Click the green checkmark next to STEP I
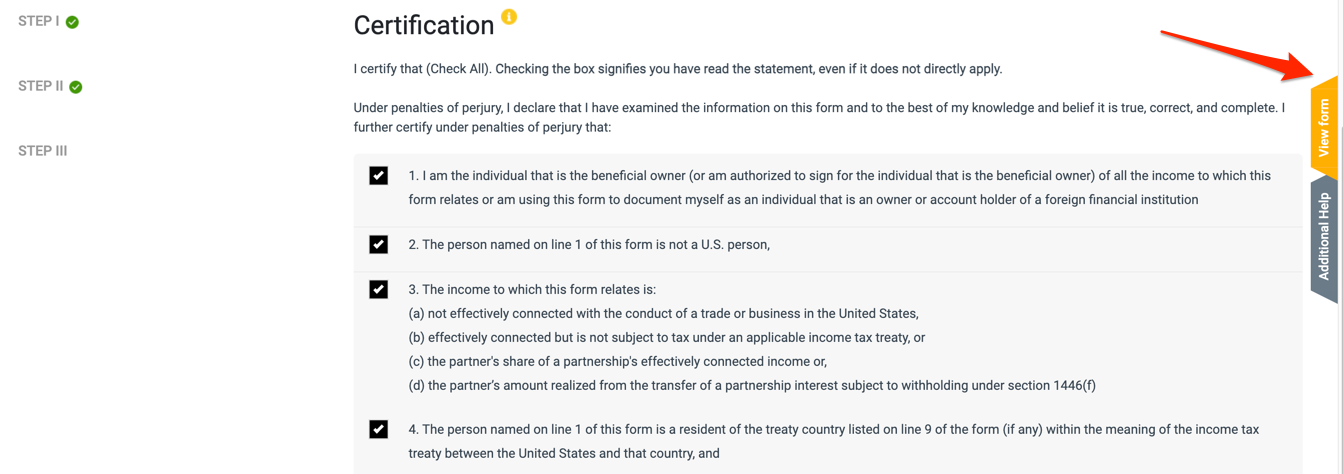 (72, 22)
